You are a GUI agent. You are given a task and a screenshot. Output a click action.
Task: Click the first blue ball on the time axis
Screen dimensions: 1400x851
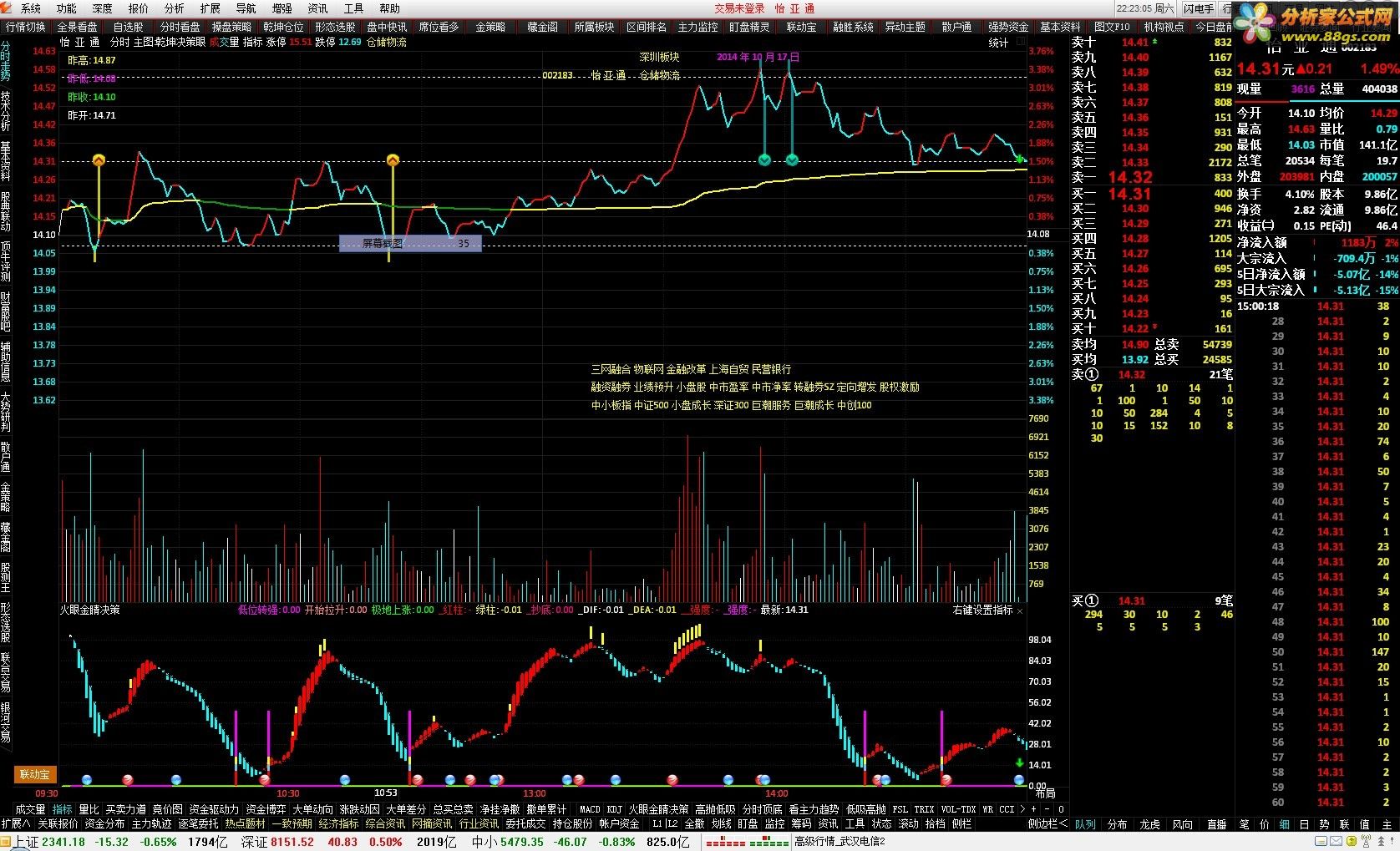click(87, 780)
